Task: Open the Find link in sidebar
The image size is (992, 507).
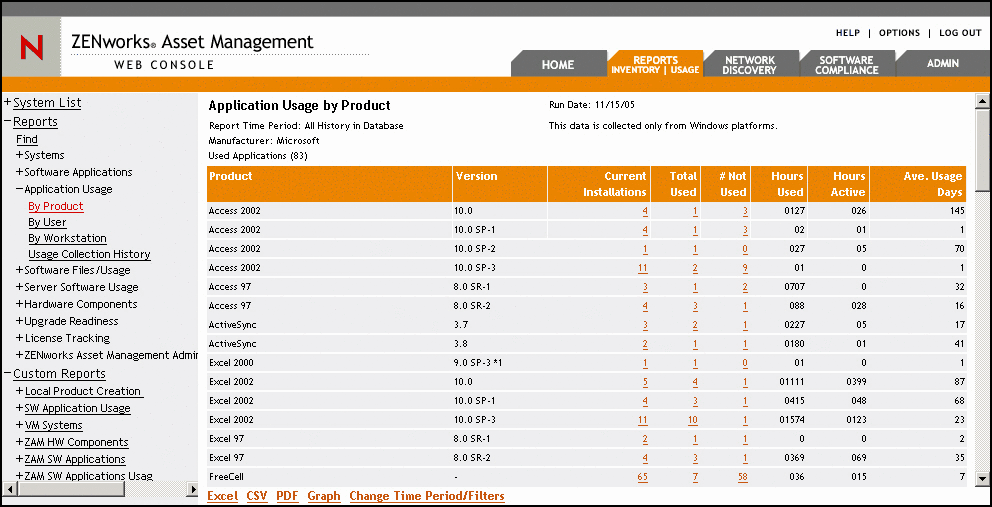Action: coord(27,139)
